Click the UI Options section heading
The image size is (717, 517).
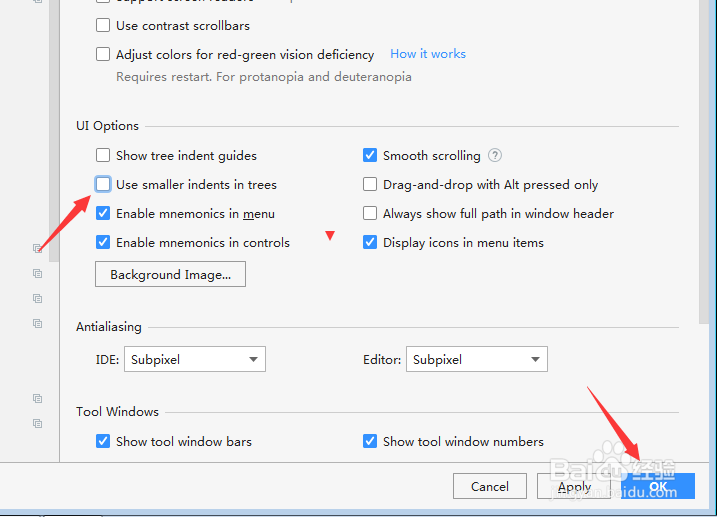107,126
